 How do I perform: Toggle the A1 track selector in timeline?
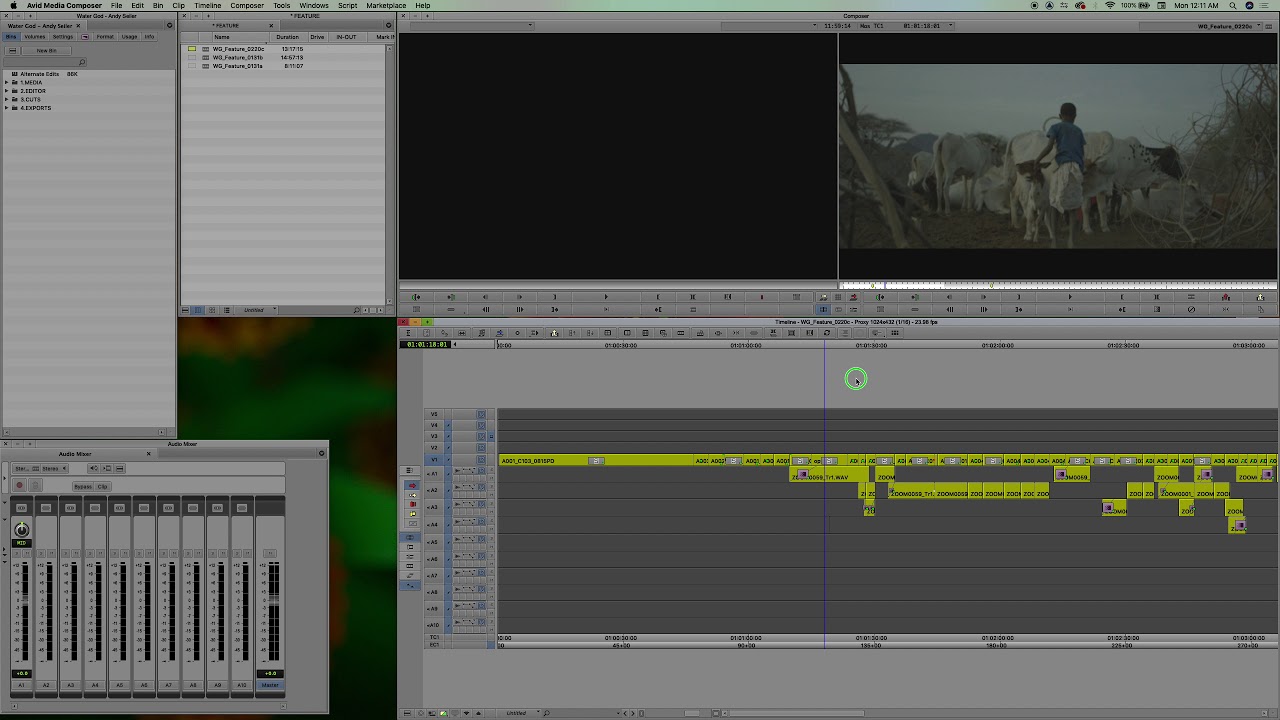point(434,473)
